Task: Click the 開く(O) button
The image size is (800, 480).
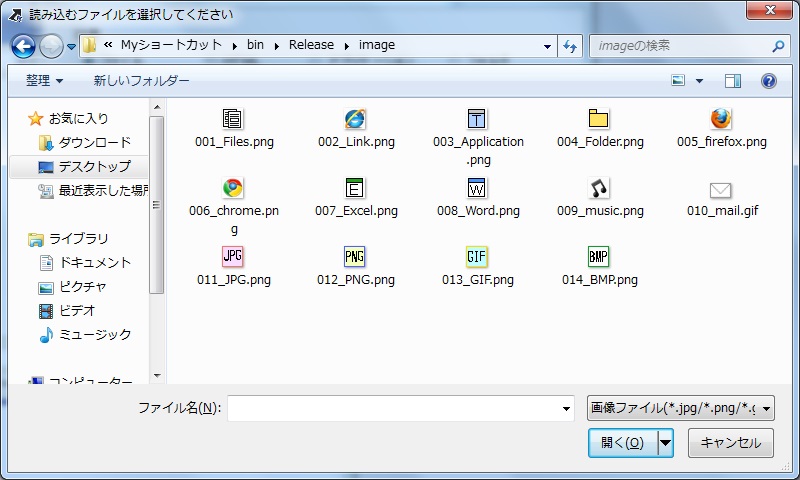Action: pyautogui.click(x=623, y=443)
